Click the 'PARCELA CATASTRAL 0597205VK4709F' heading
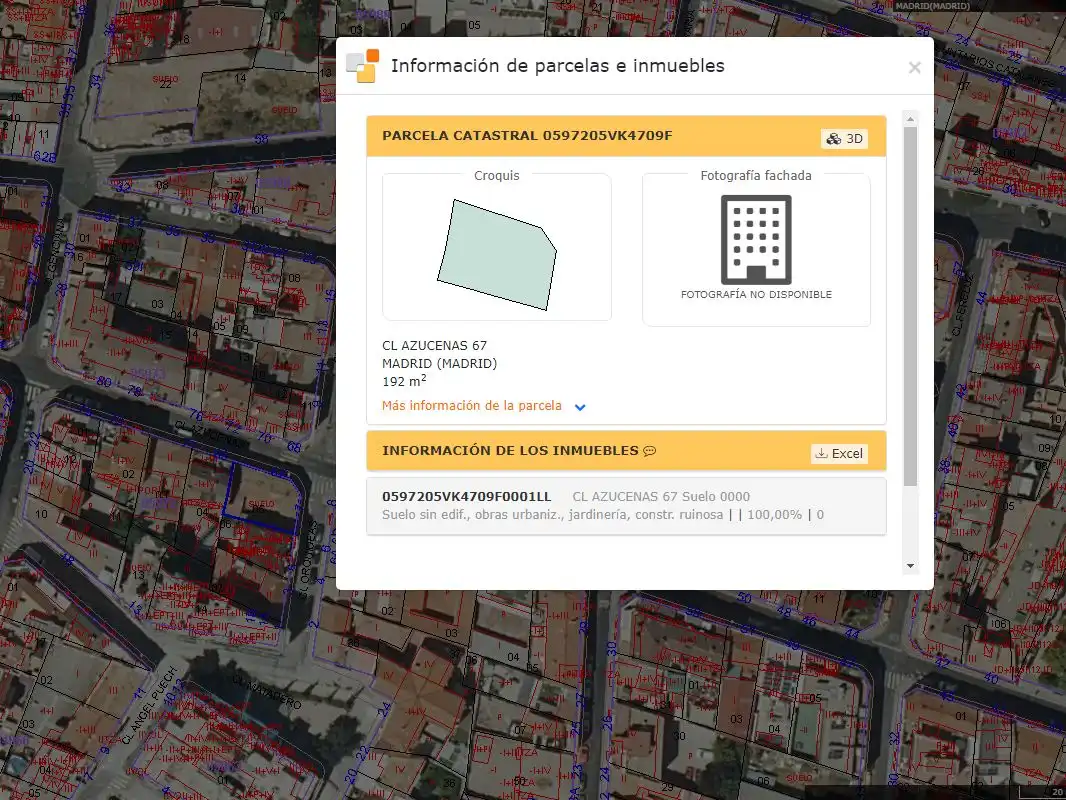The width and height of the screenshot is (1066, 800). (x=527, y=135)
